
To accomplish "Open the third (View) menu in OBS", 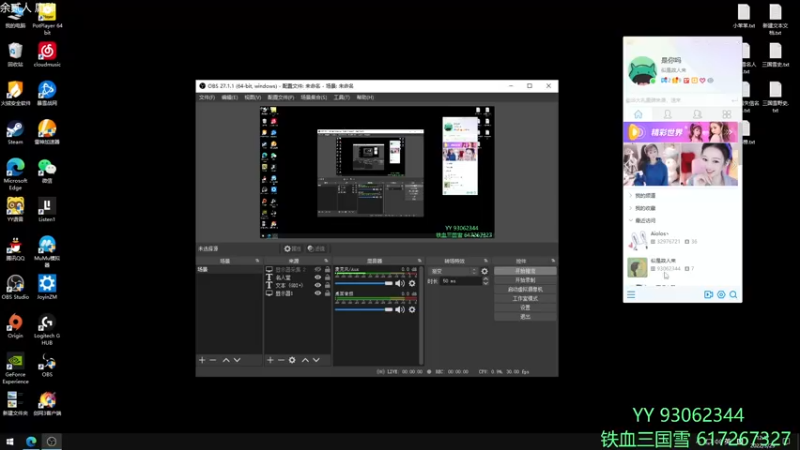I will (253, 97).
